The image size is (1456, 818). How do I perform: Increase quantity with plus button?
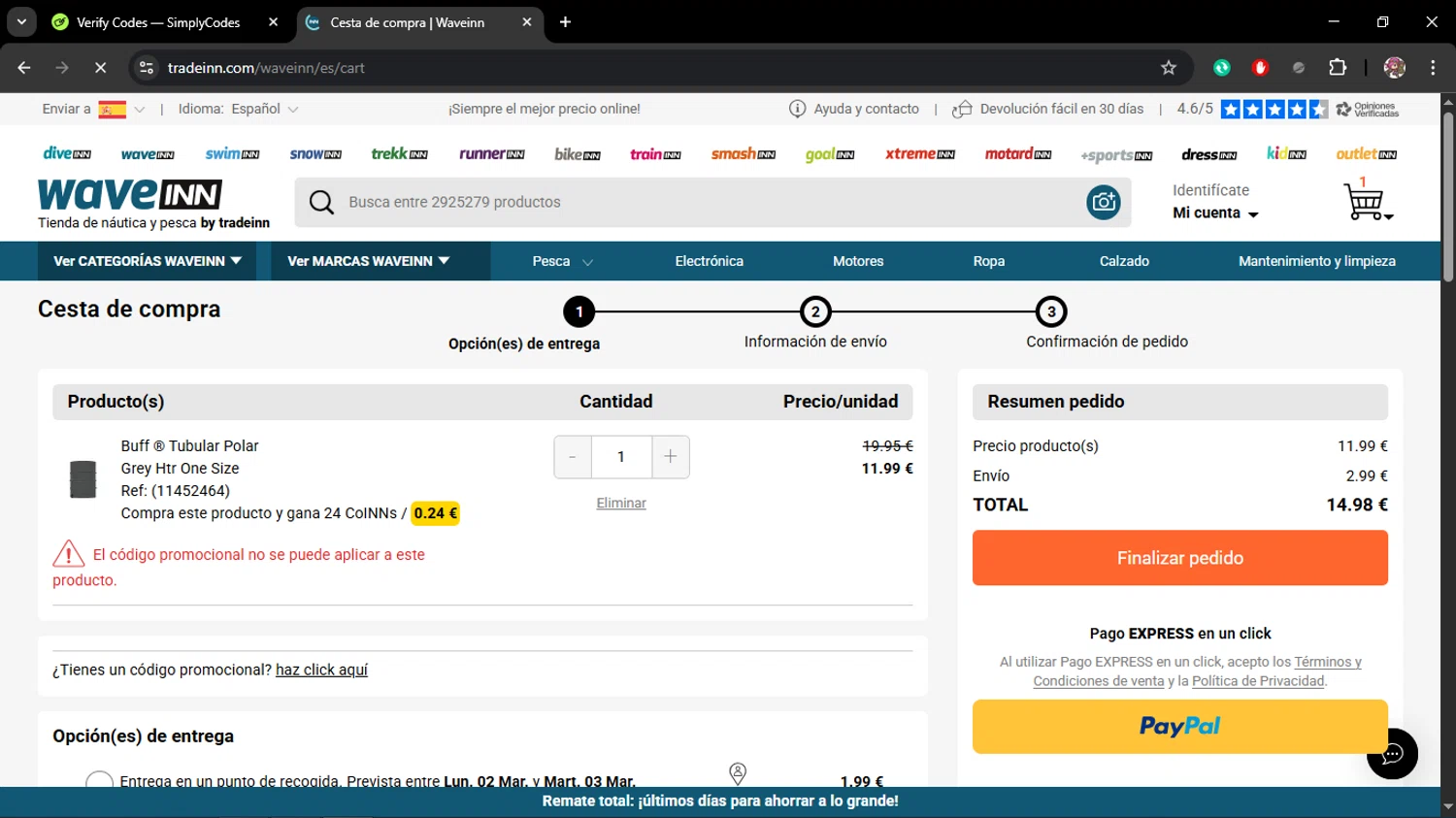tap(671, 457)
